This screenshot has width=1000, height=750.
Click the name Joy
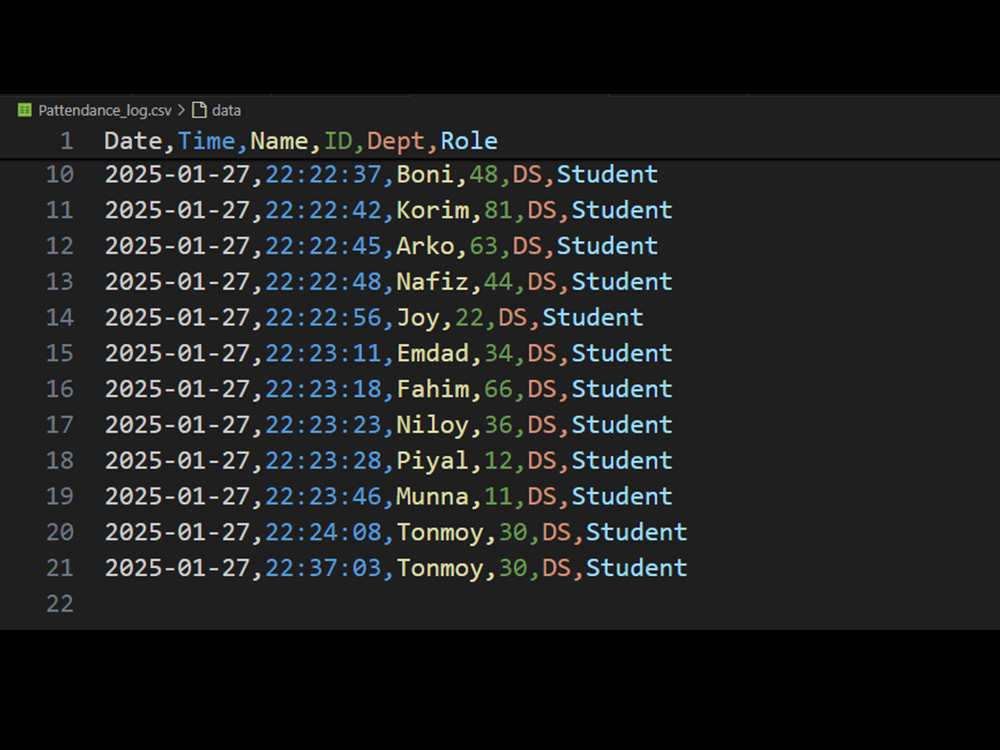[x=418, y=317]
